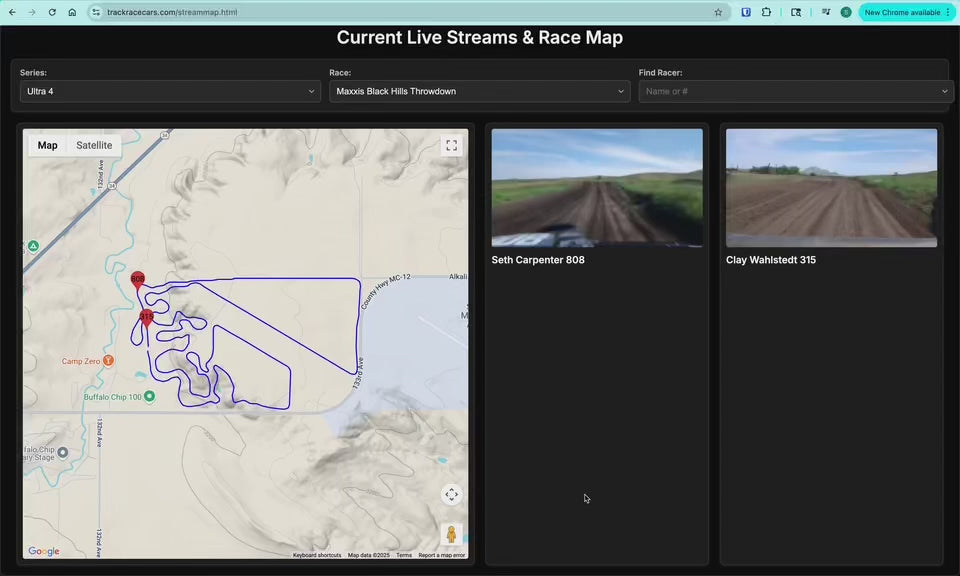Select the Street View pegman icon

[451, 534]
